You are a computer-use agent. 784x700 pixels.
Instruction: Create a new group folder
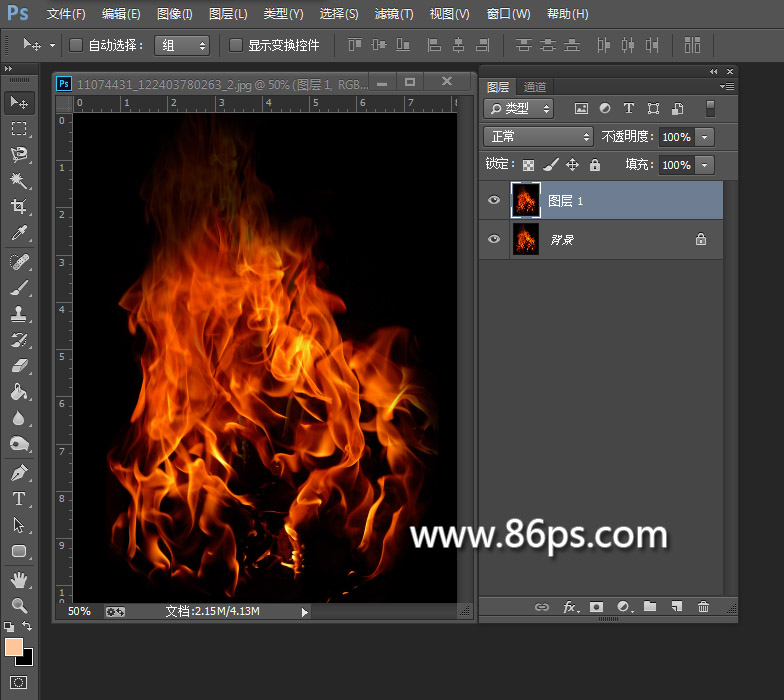click(x=650, y=606)
